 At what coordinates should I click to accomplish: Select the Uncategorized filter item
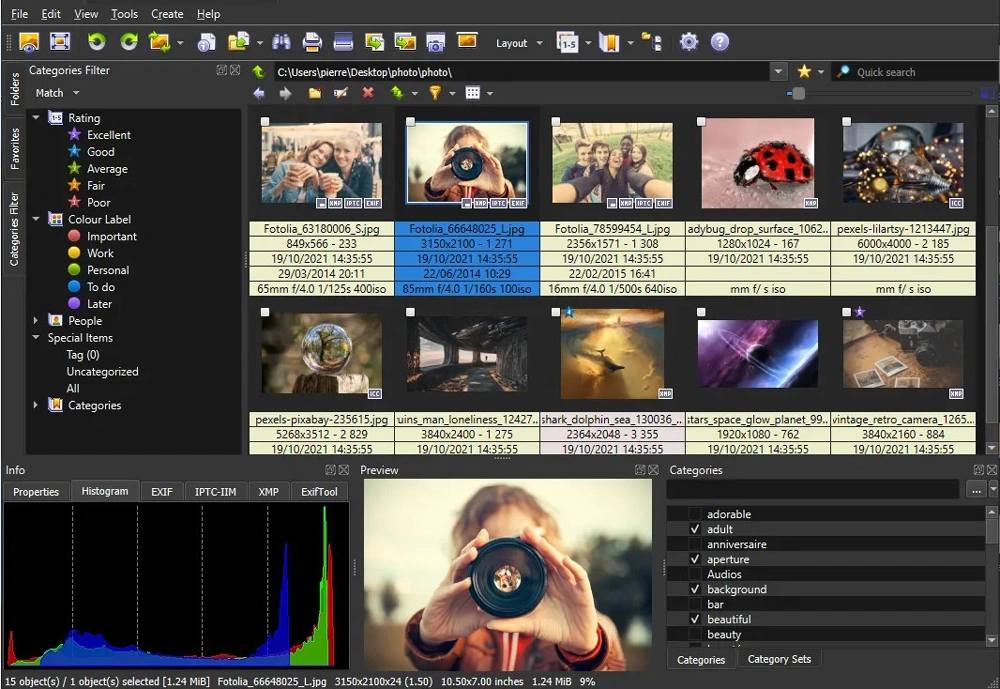(x=102, y=371)
